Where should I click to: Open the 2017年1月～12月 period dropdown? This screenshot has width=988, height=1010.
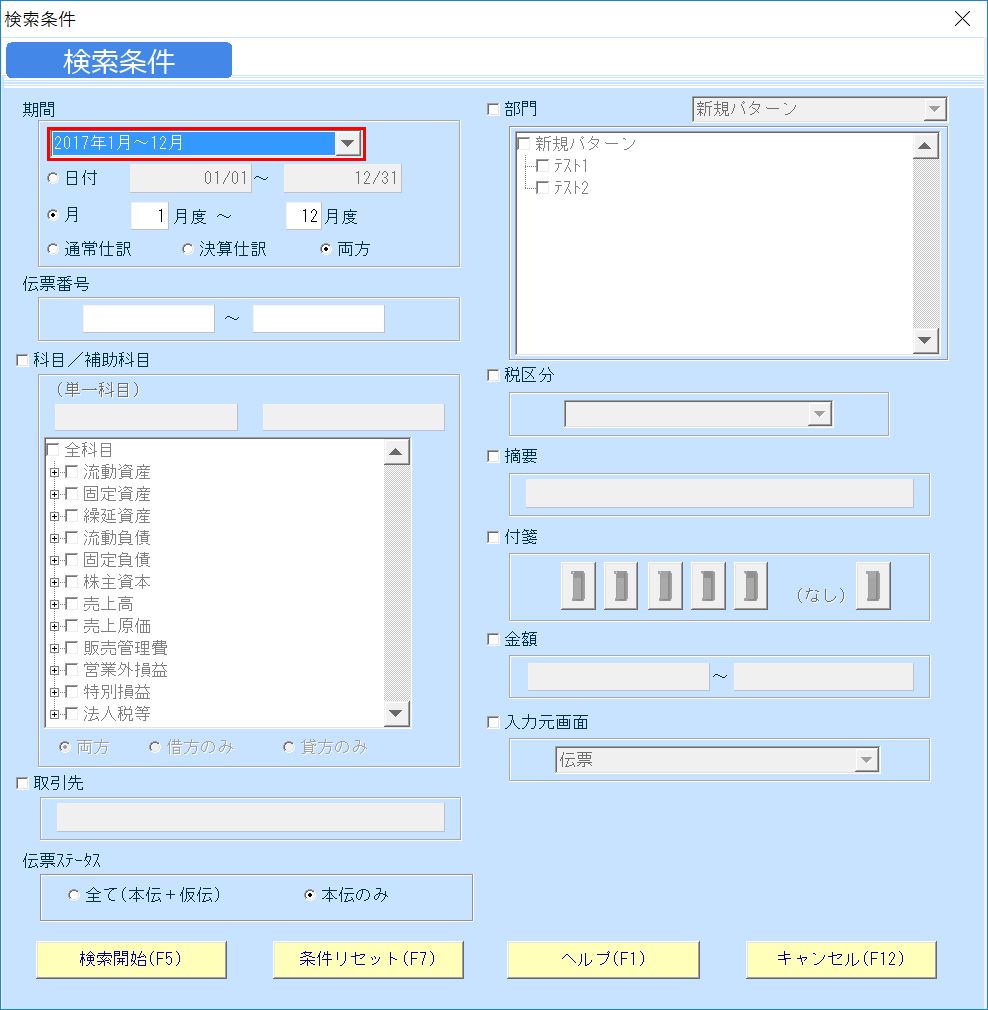(x=347, y=143)
